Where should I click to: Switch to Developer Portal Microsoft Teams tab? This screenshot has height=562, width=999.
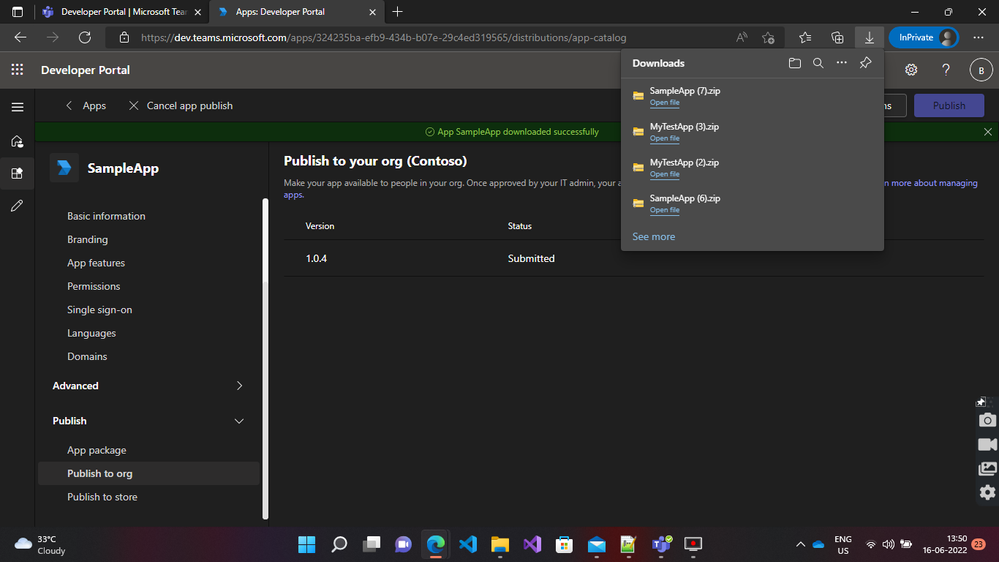pyautogui.click(x=121, y=12)
